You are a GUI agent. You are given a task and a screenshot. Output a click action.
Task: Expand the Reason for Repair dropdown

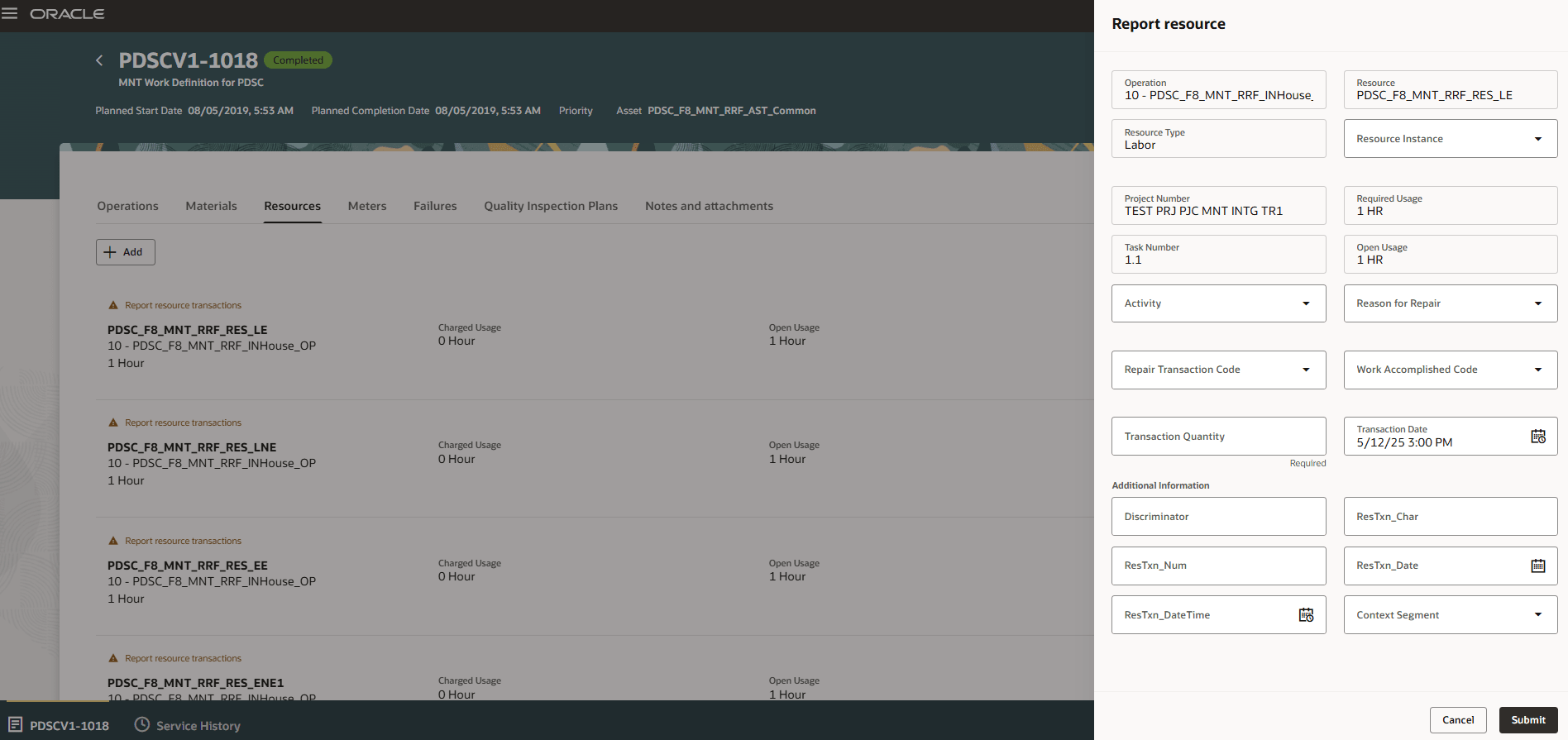1538,303
